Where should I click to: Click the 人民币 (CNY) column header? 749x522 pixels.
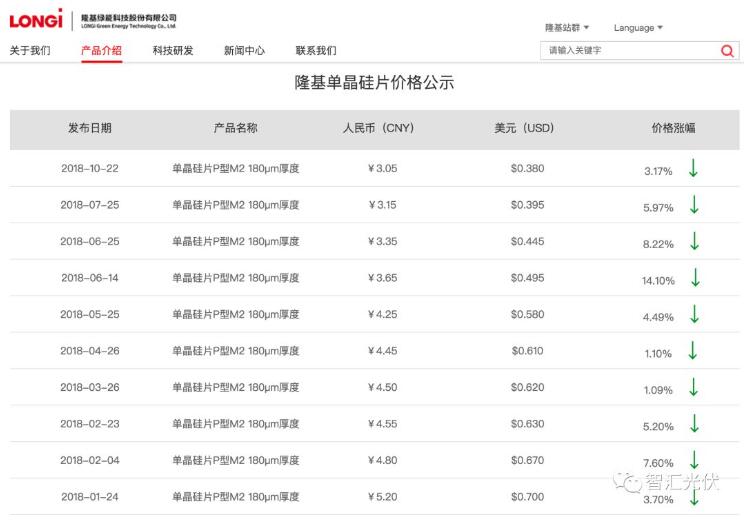(x=378, y=128)
